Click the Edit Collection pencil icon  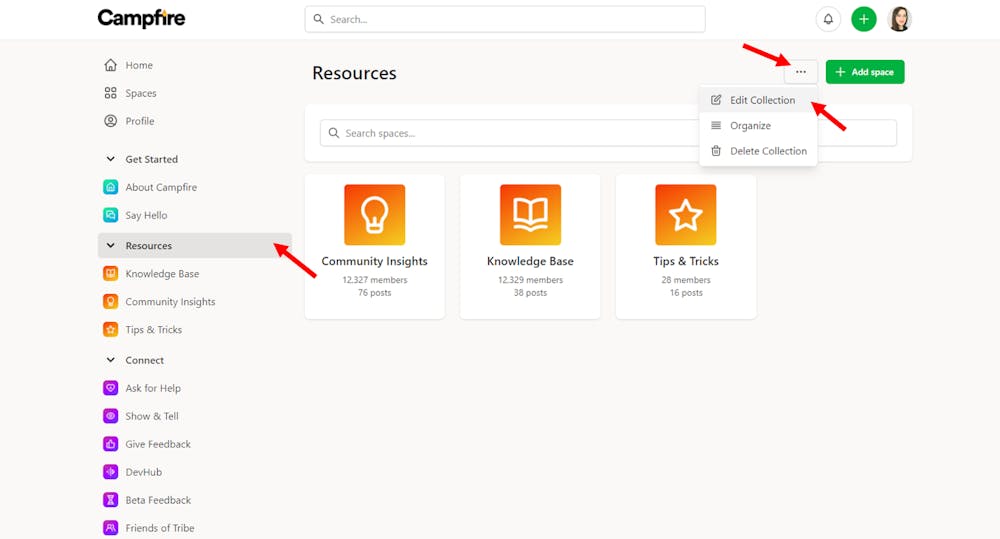(716, 100)
